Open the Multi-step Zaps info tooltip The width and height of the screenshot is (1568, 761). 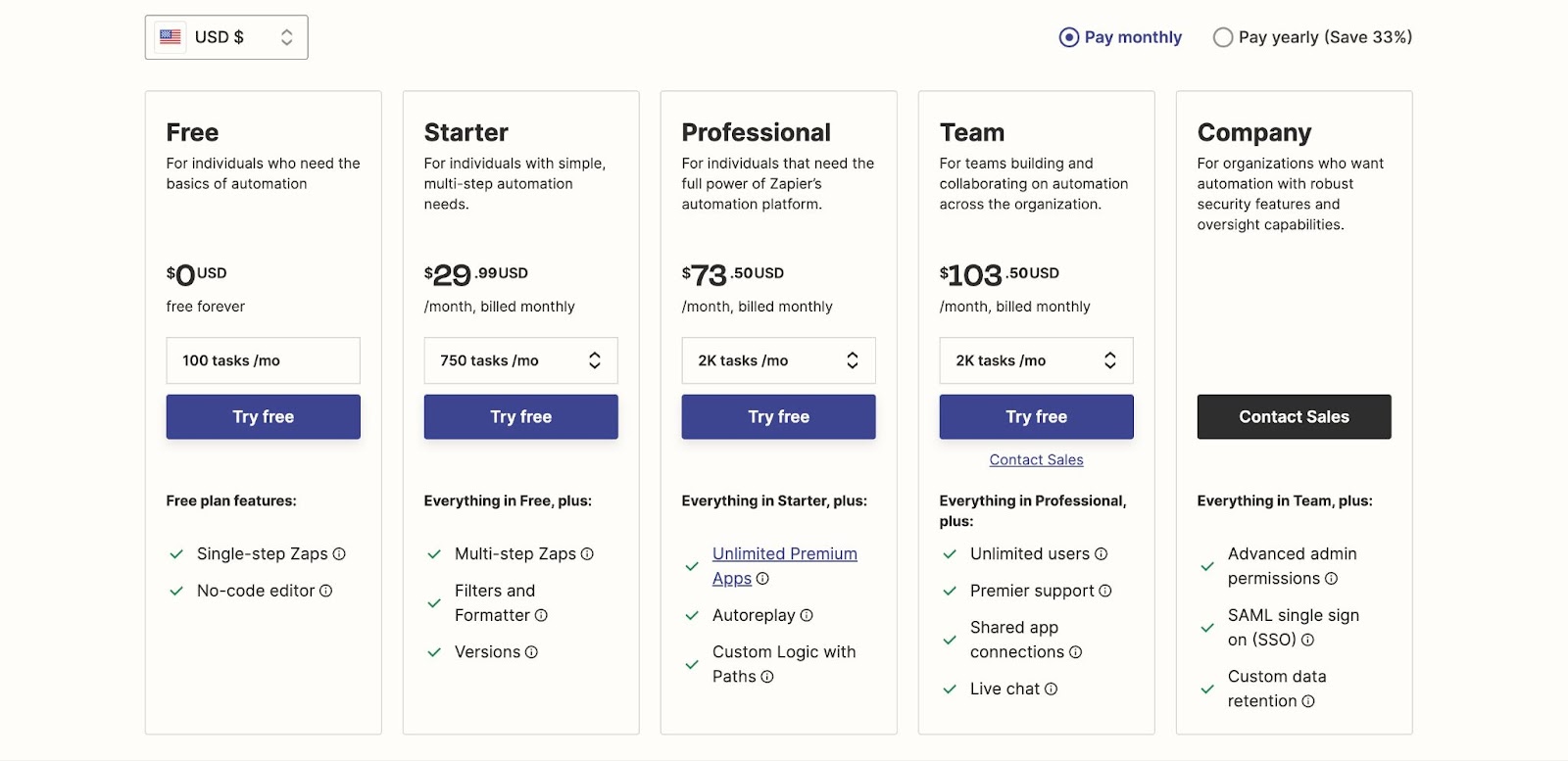click(x=586, y=553)
